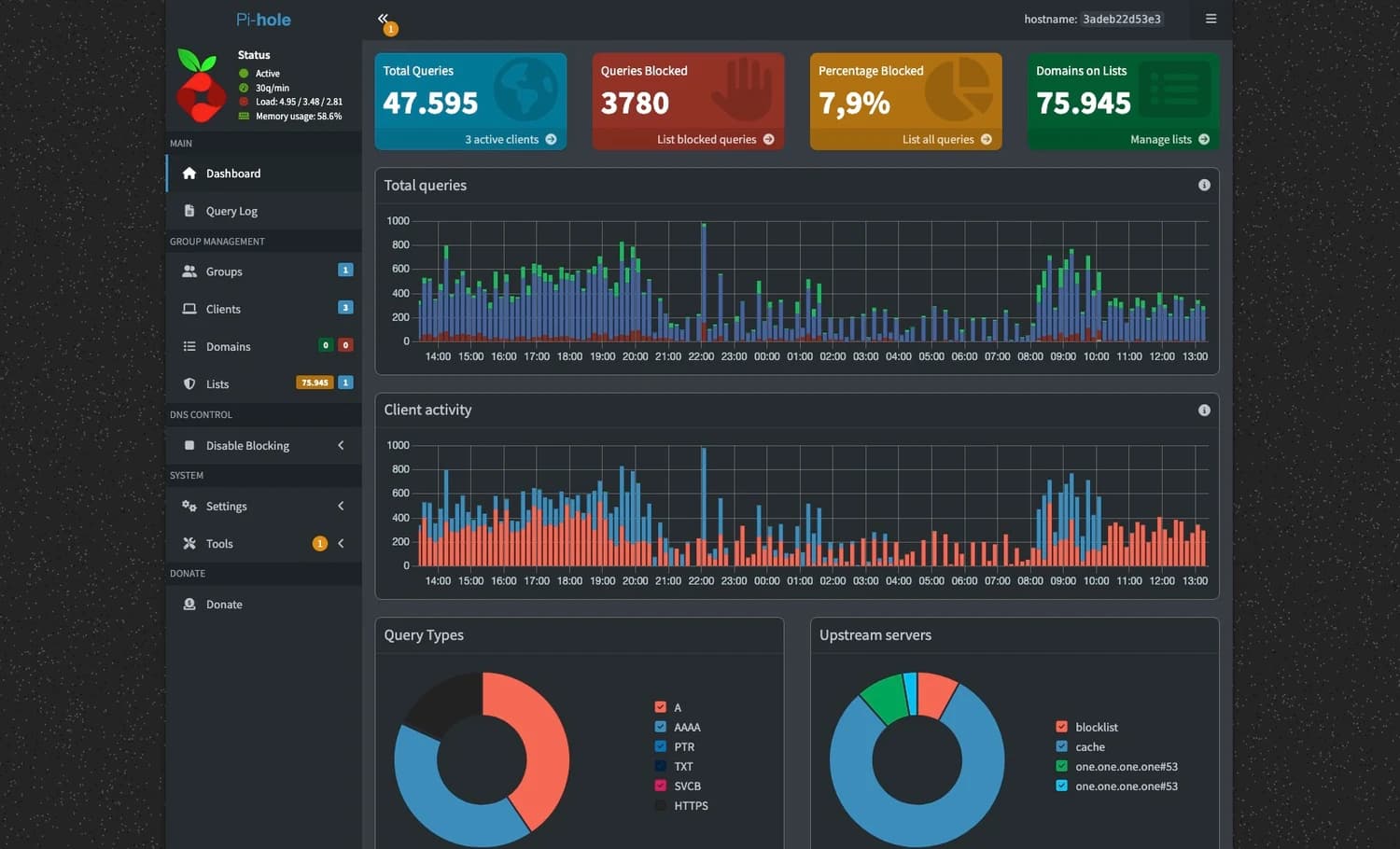The image size is (1400, 849).
Task: Toggle the HTTPS query type checkbox
Action: (x=661, y=805)
